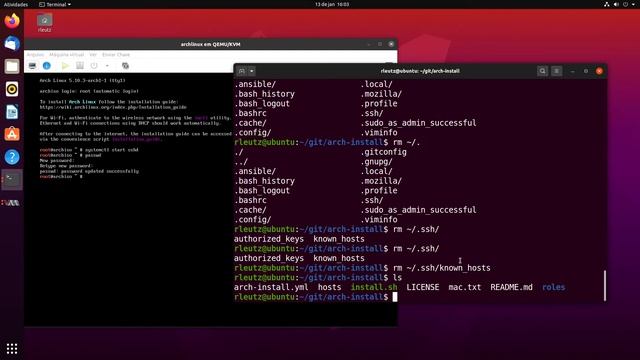
Task: Expand the terminal new-tab dropdown arrow
Action: click(251, 71)
